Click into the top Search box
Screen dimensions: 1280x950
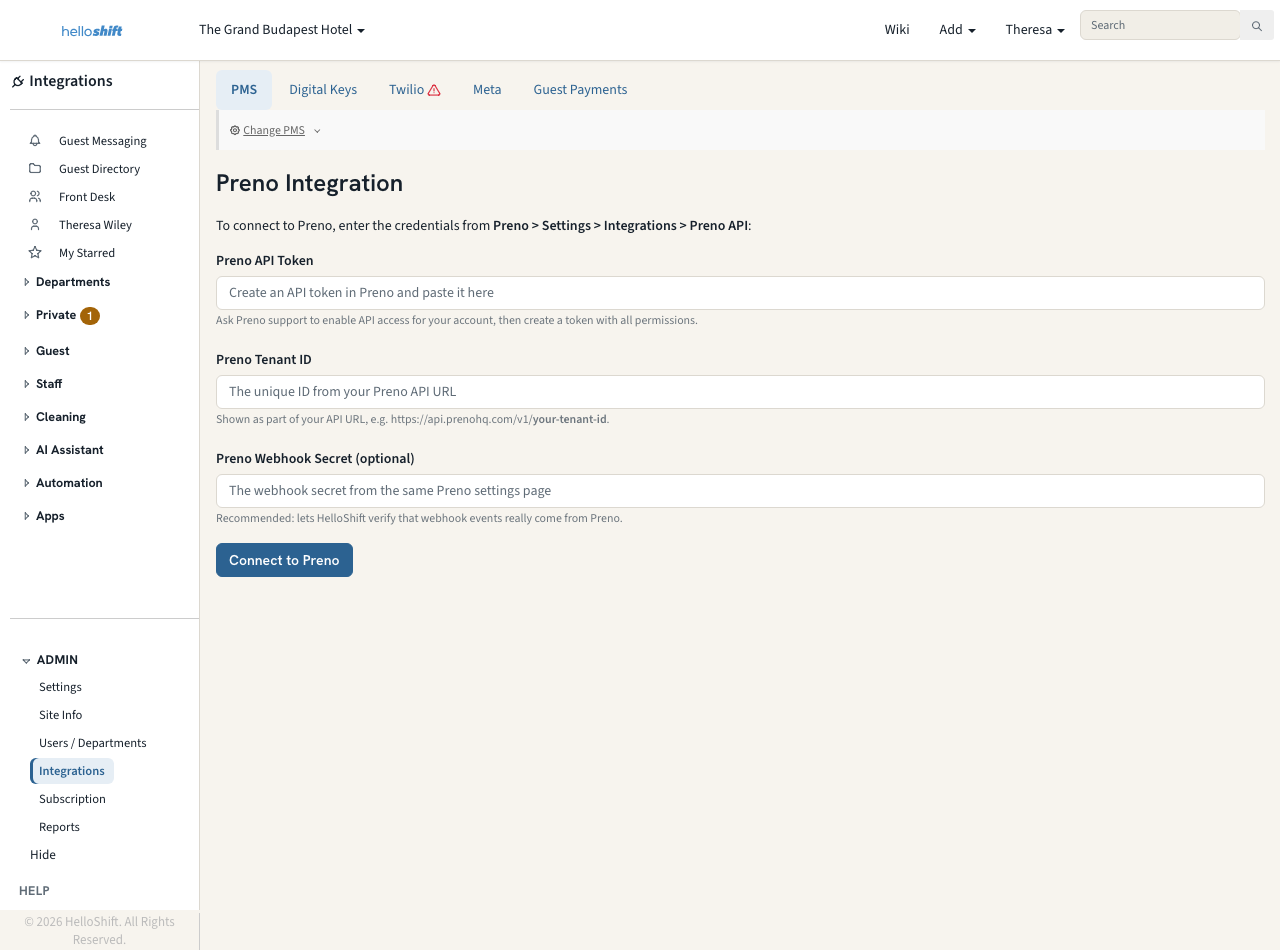pyautogui.click(x=1160, y=25)
